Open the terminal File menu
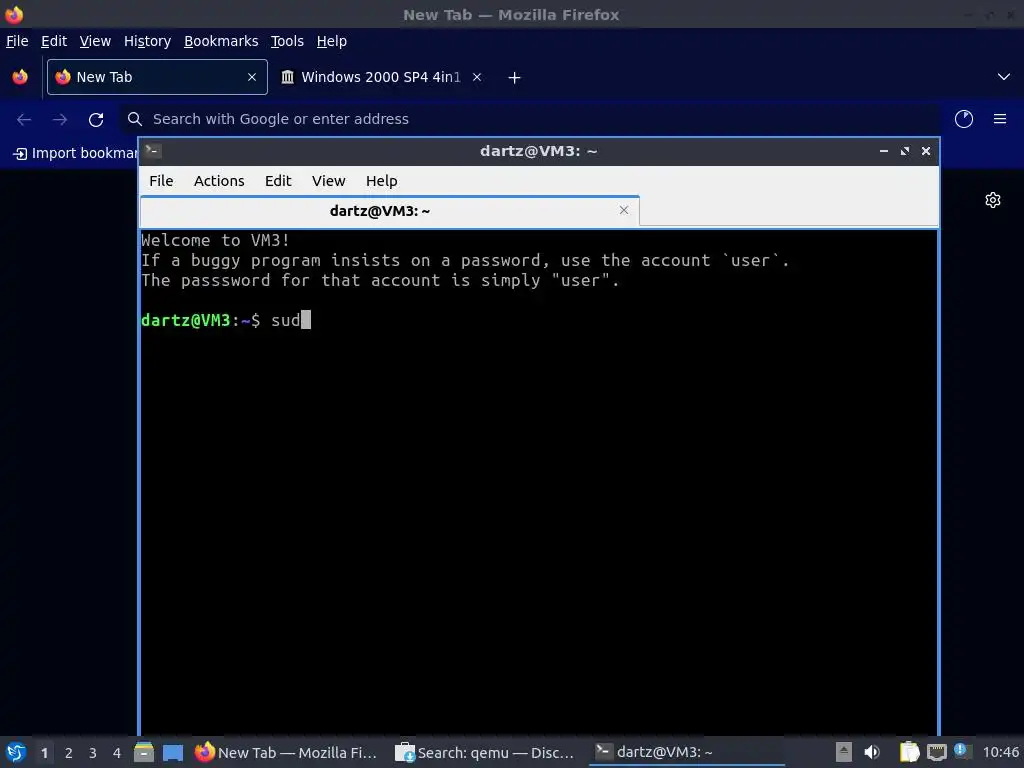The image size is (1024, 768). click(161, 181)
